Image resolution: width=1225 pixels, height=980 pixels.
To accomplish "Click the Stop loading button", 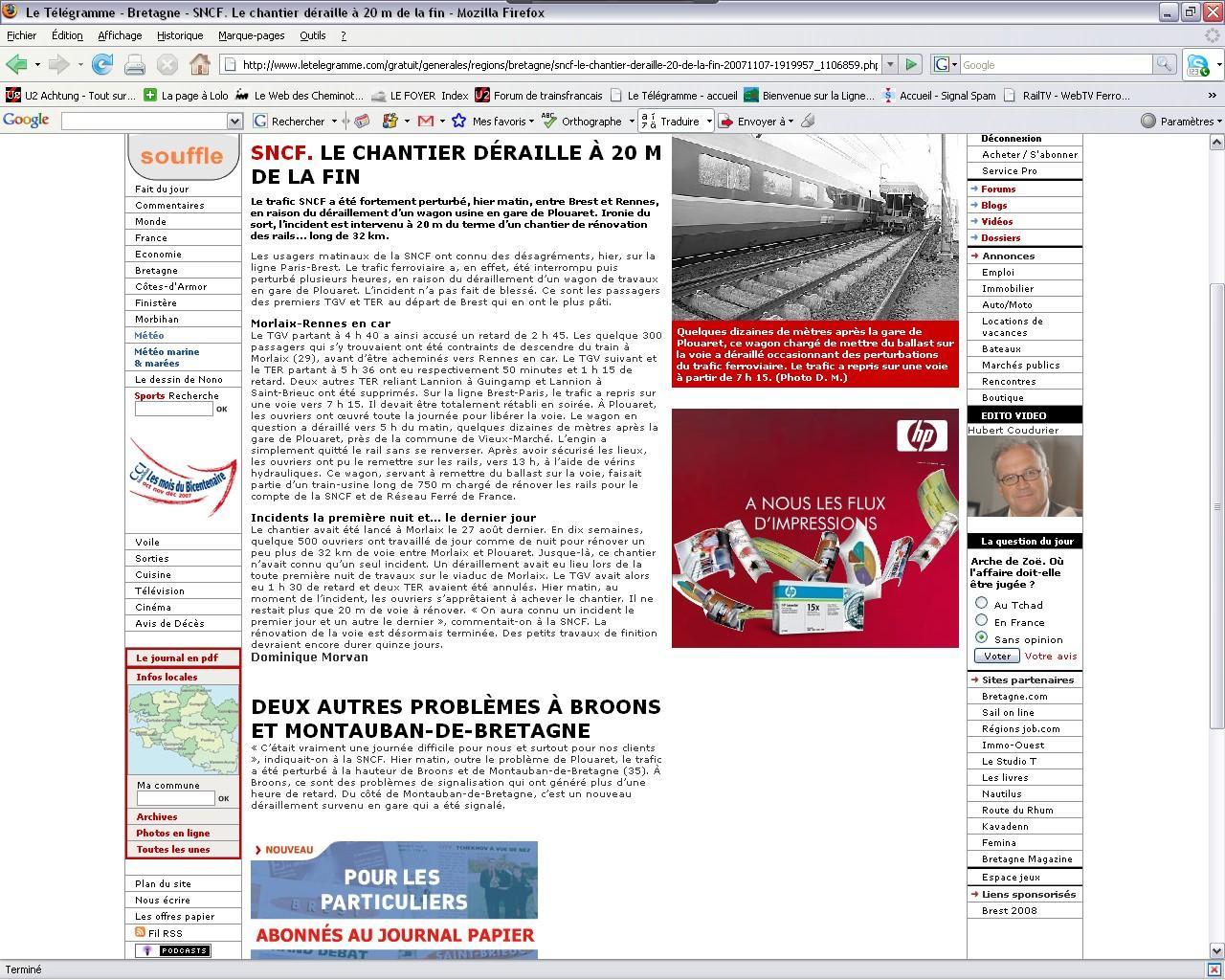I will coord(167,64).
